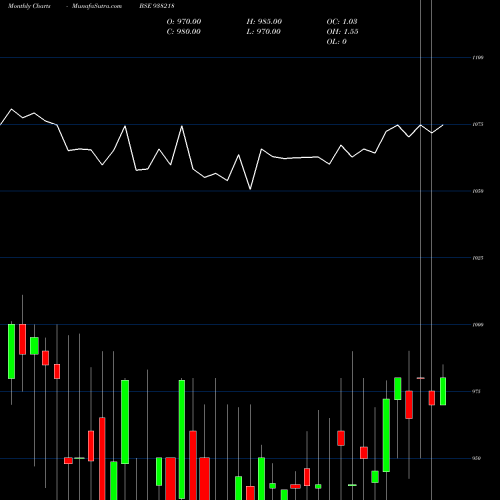Click the 975 price axis label
The height and width of the screenshot is (500, 500).
(476, 391)
